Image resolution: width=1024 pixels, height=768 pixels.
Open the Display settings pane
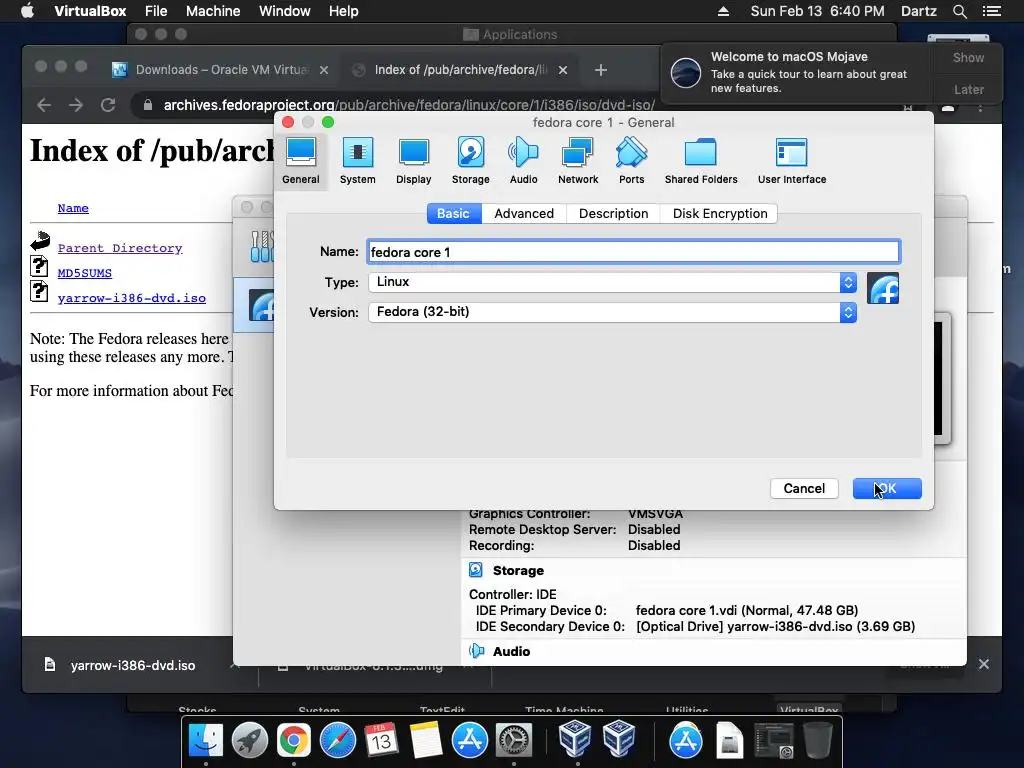(x=413, y=161)
